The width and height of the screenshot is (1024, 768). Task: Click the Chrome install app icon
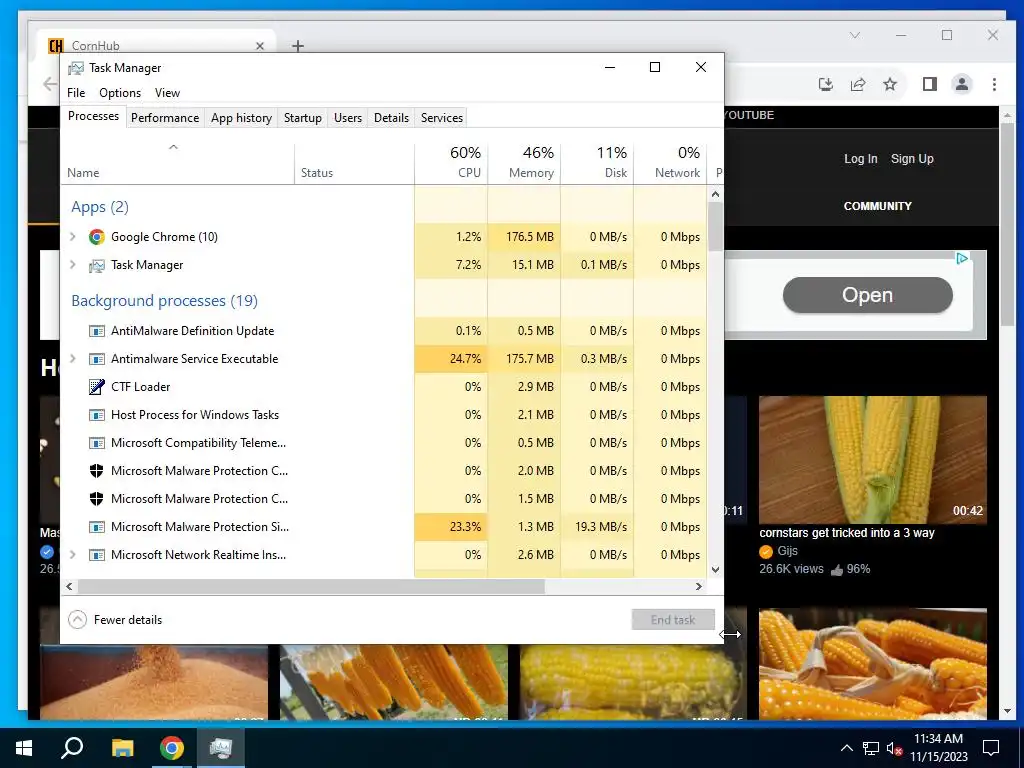click(825, 84)
